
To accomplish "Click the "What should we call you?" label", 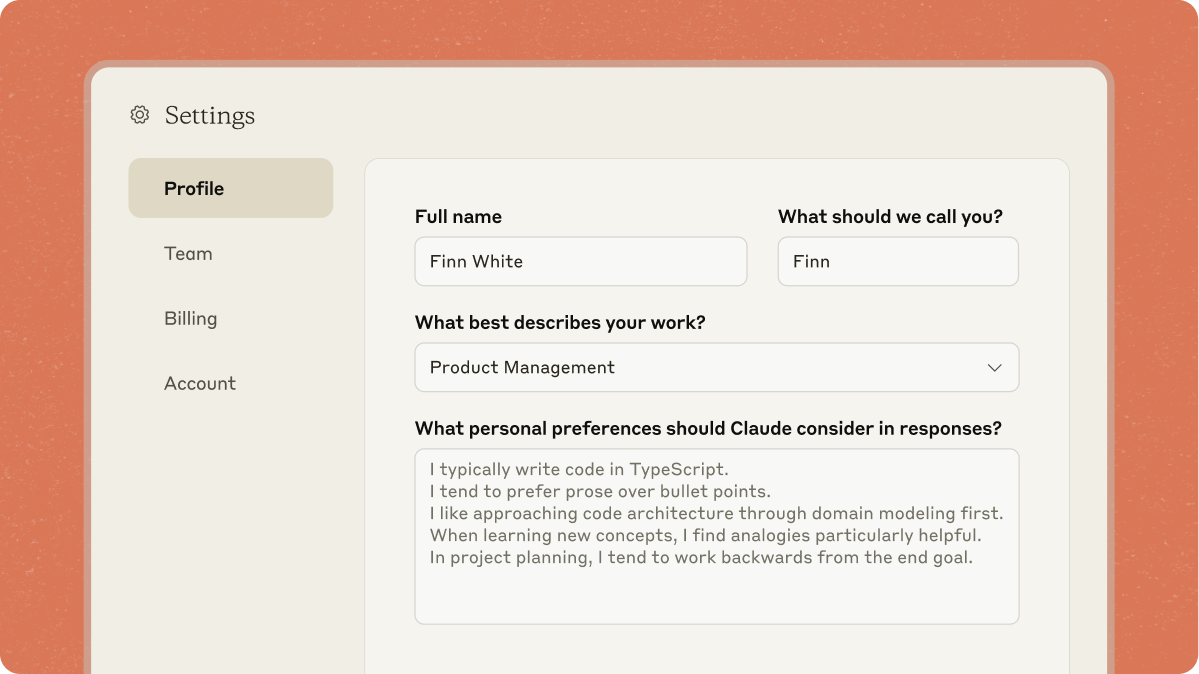I will [890, 217].
